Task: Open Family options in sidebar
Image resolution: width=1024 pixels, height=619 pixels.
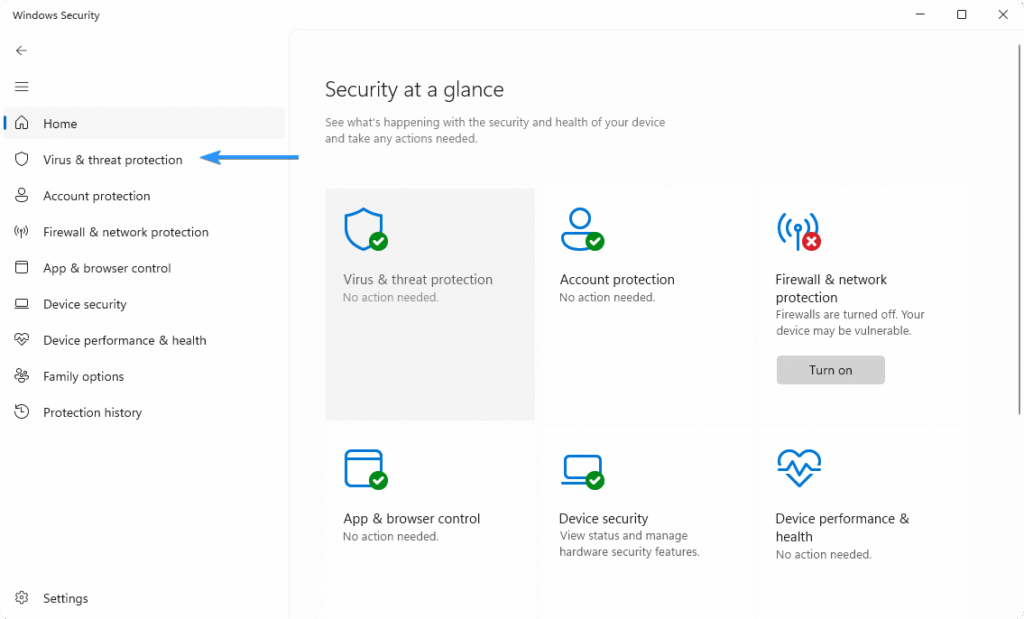Action: pyautogui.click(x=144, y=376)
